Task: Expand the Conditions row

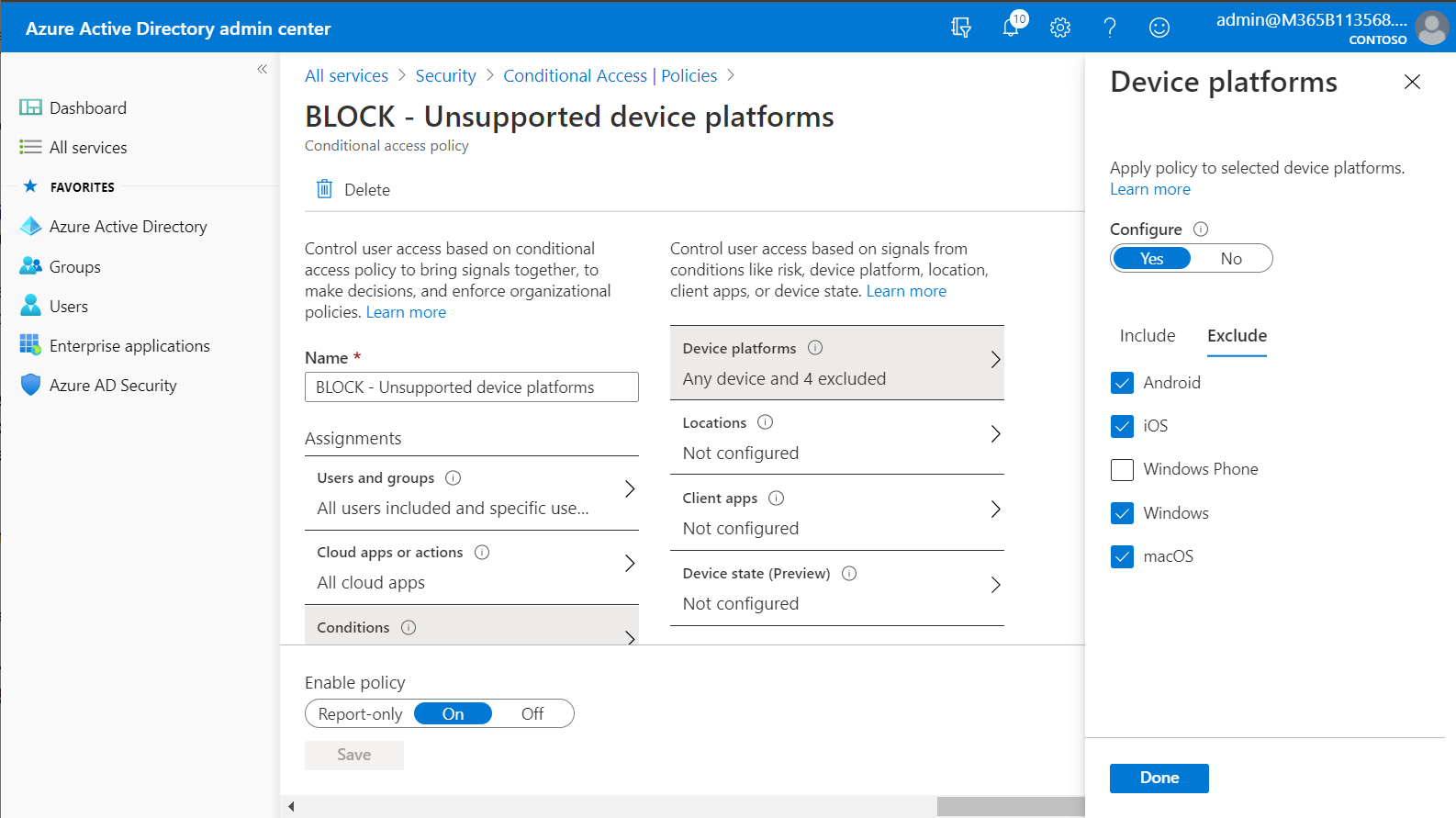Action: point(472,625)
